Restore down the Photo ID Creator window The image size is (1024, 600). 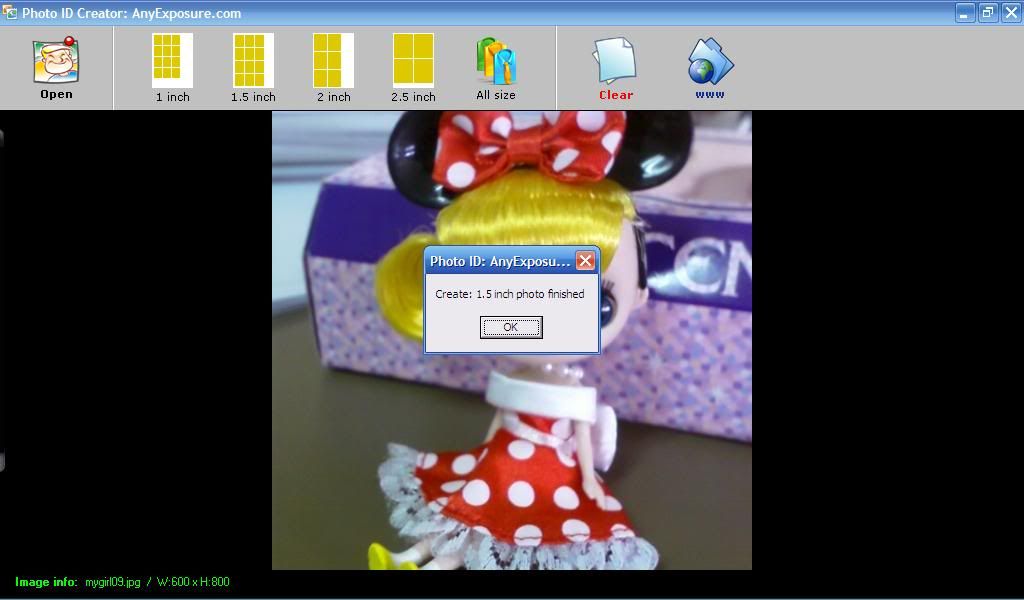tap(987, 12)
